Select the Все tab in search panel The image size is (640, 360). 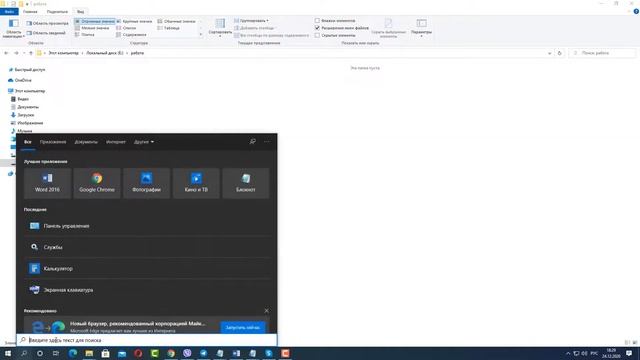click(x=28, y=142)
